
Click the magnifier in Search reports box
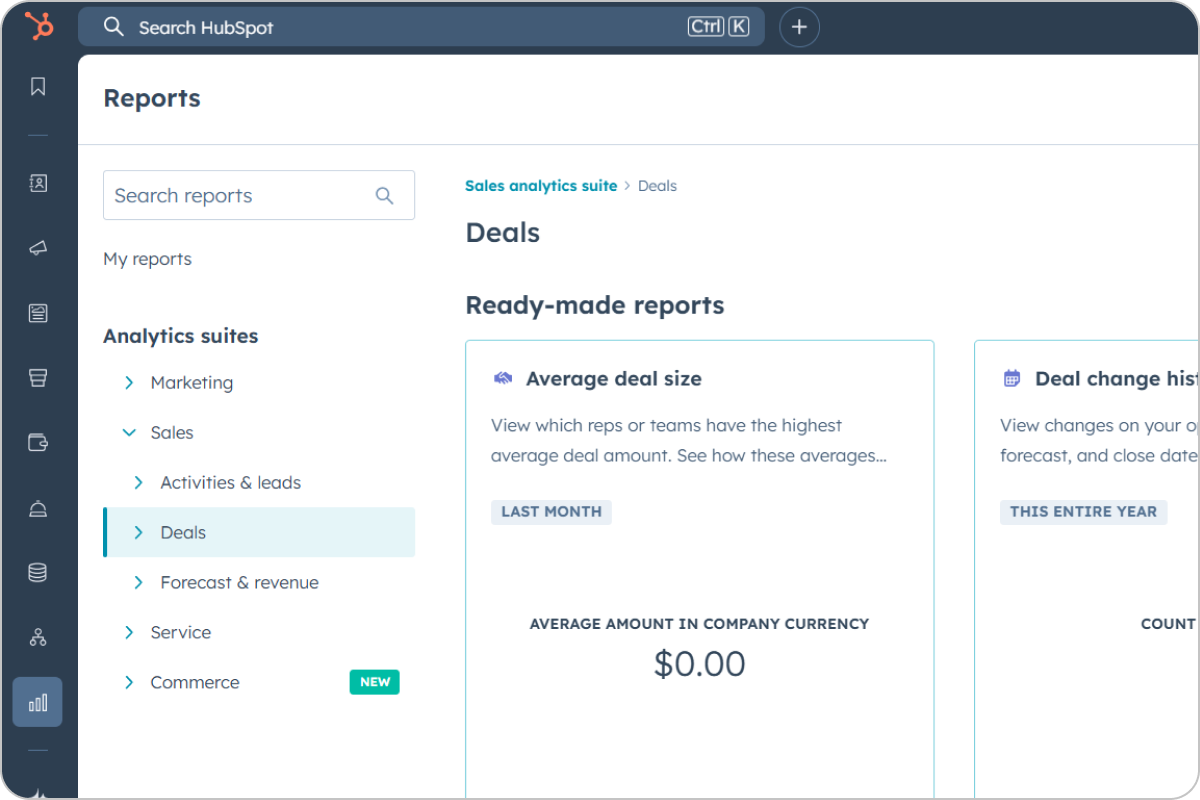click(x=384, y=196)
